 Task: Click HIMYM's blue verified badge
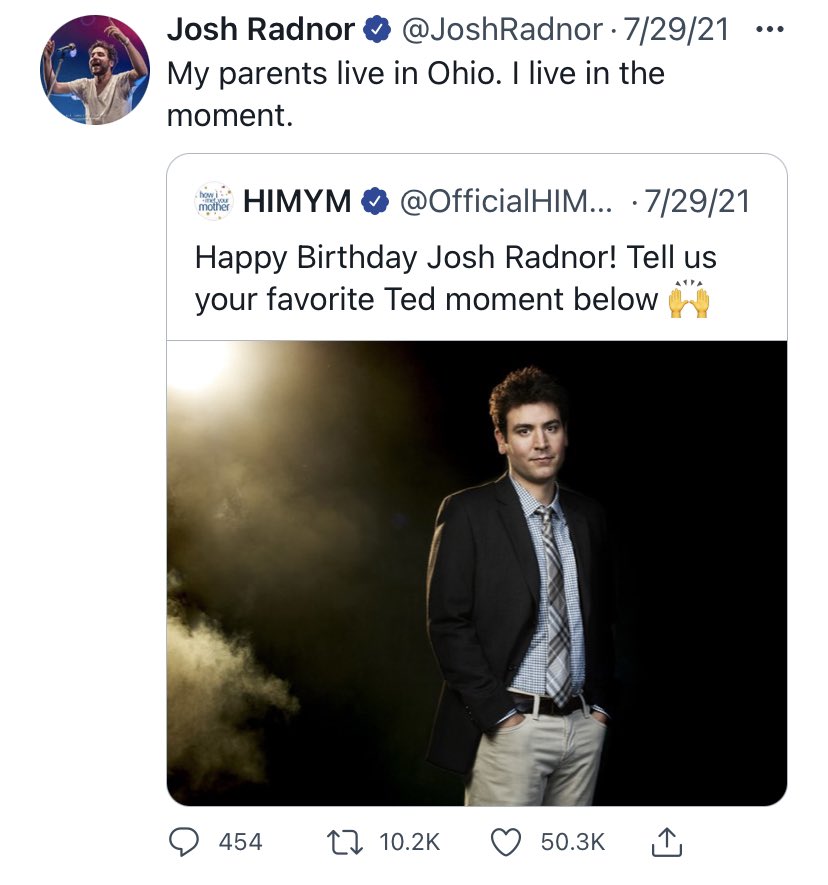coord(374,202)
